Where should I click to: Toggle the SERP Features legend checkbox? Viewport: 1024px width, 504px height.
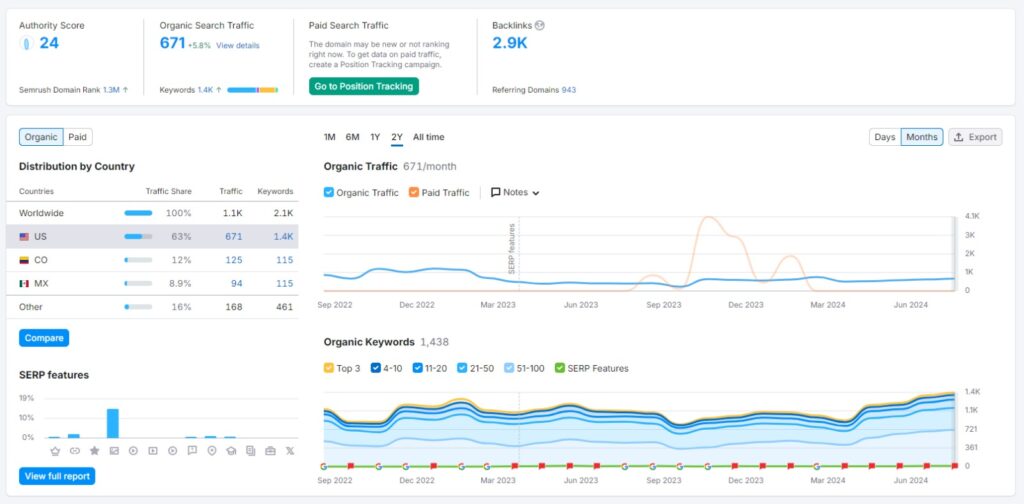click(559, 368)
